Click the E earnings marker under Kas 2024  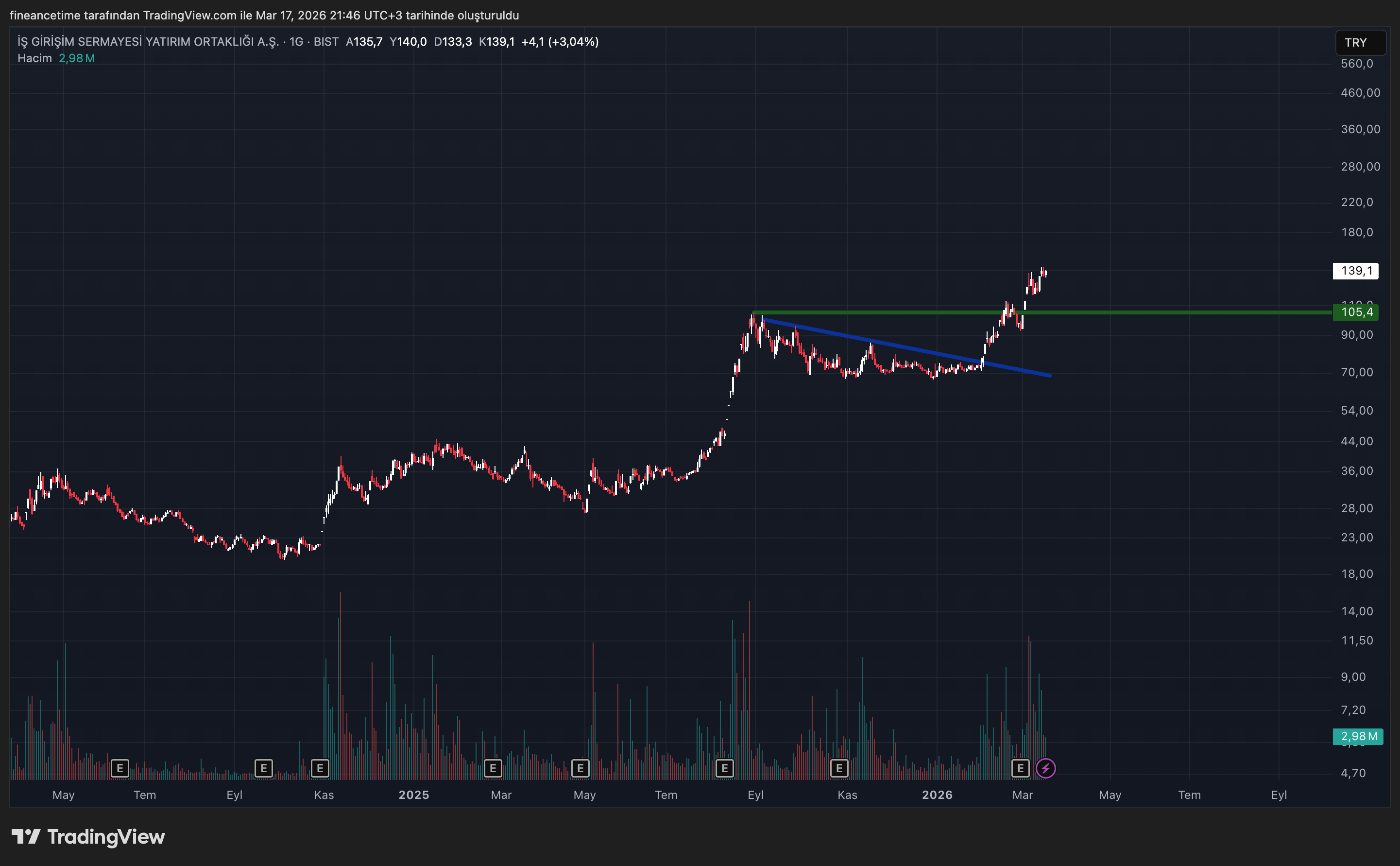click(320, 769)
